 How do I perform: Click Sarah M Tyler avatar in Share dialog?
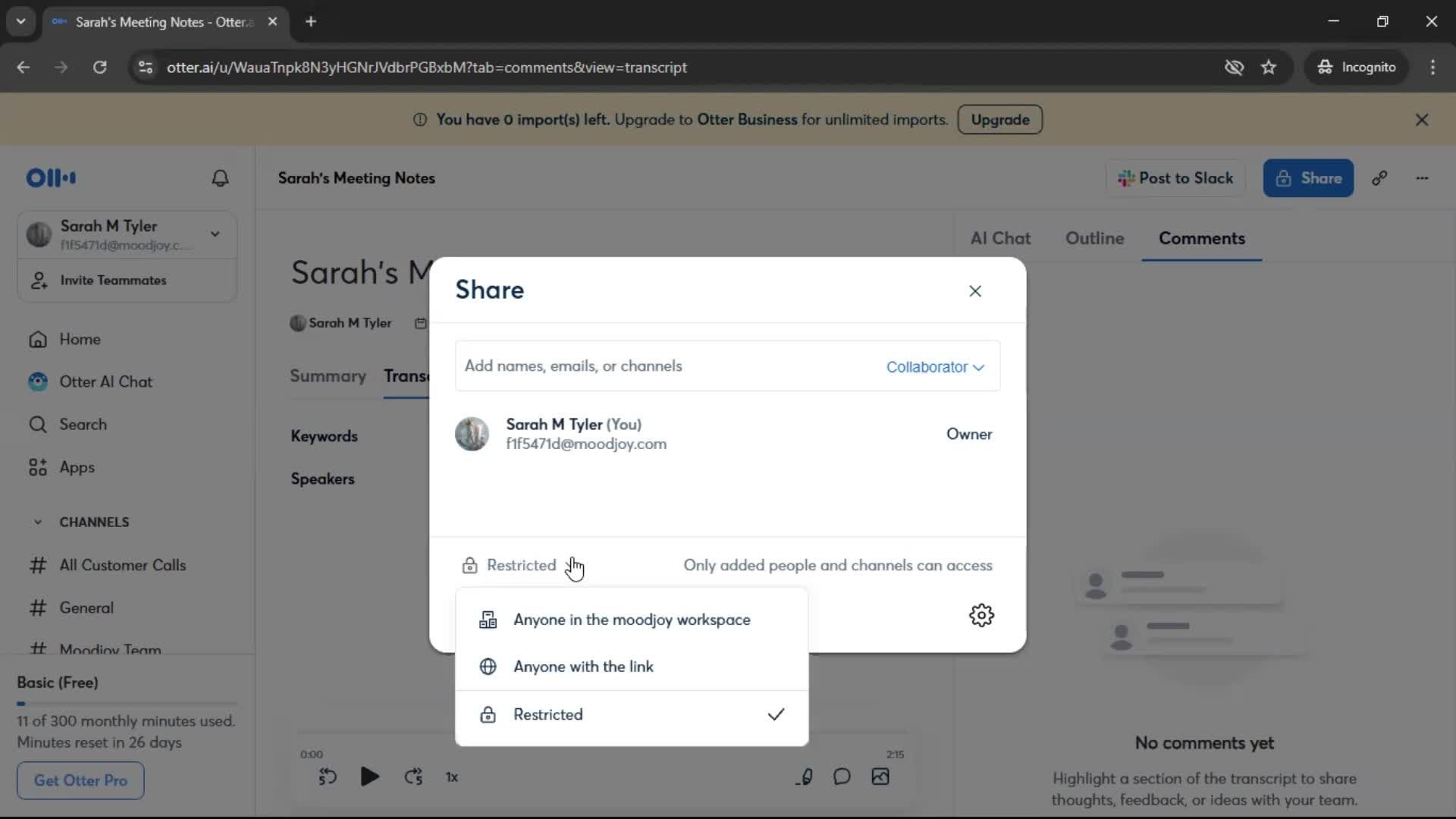(472, 434)
